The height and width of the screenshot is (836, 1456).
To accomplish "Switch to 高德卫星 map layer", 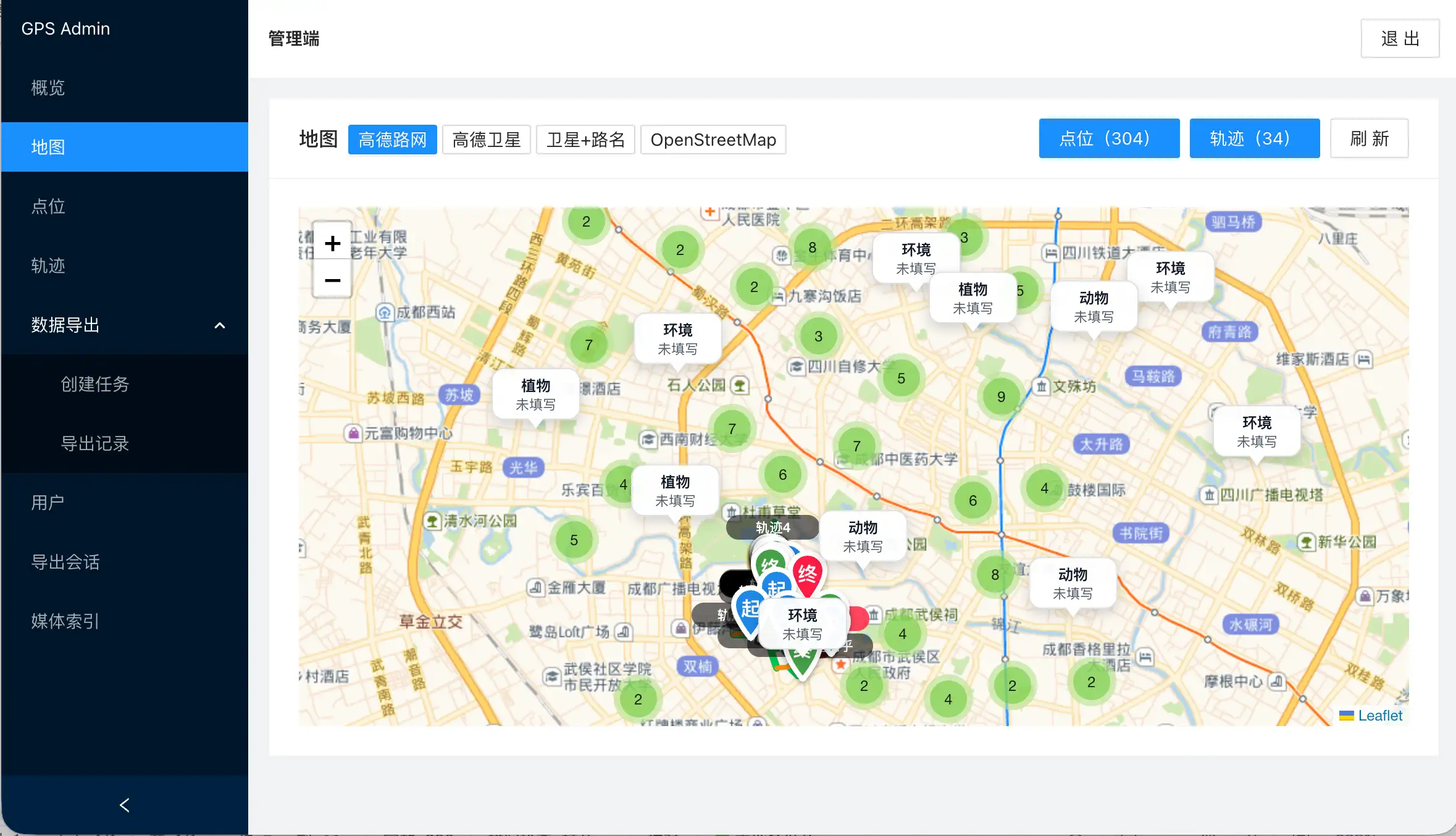I will (486, 140).
